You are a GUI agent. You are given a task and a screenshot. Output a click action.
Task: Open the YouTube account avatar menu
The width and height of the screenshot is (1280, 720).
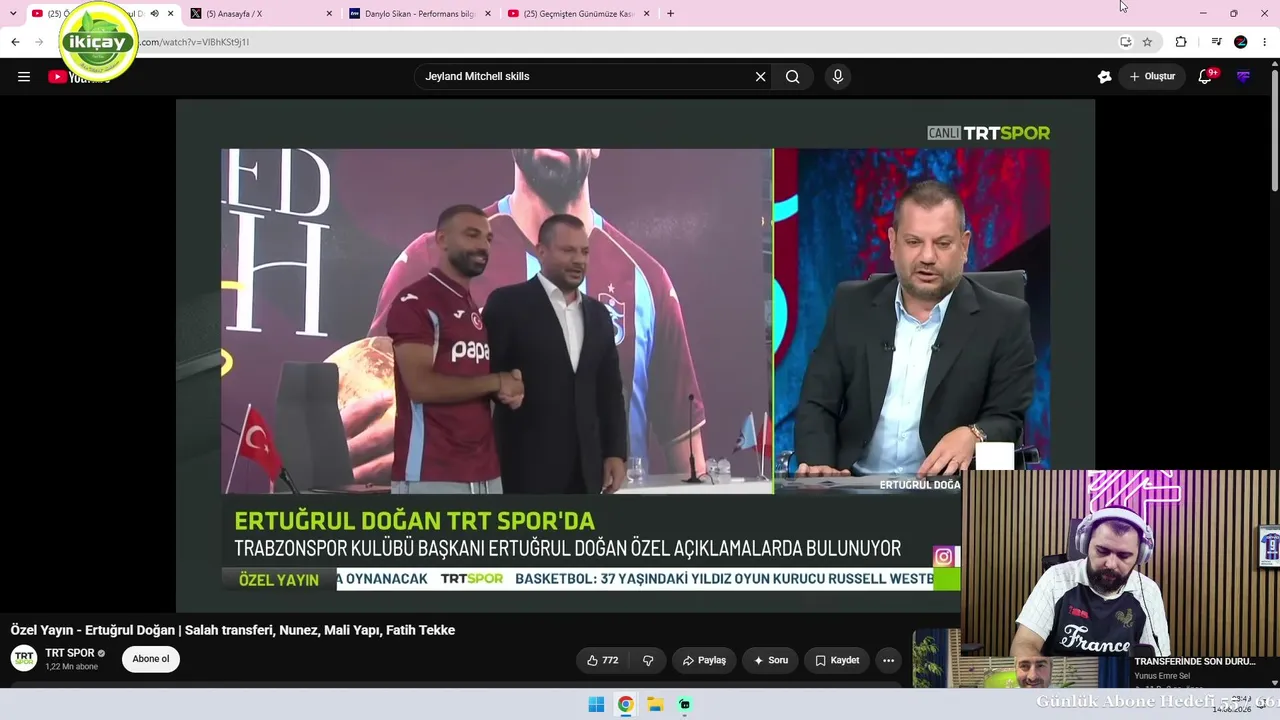point(1243,77)
